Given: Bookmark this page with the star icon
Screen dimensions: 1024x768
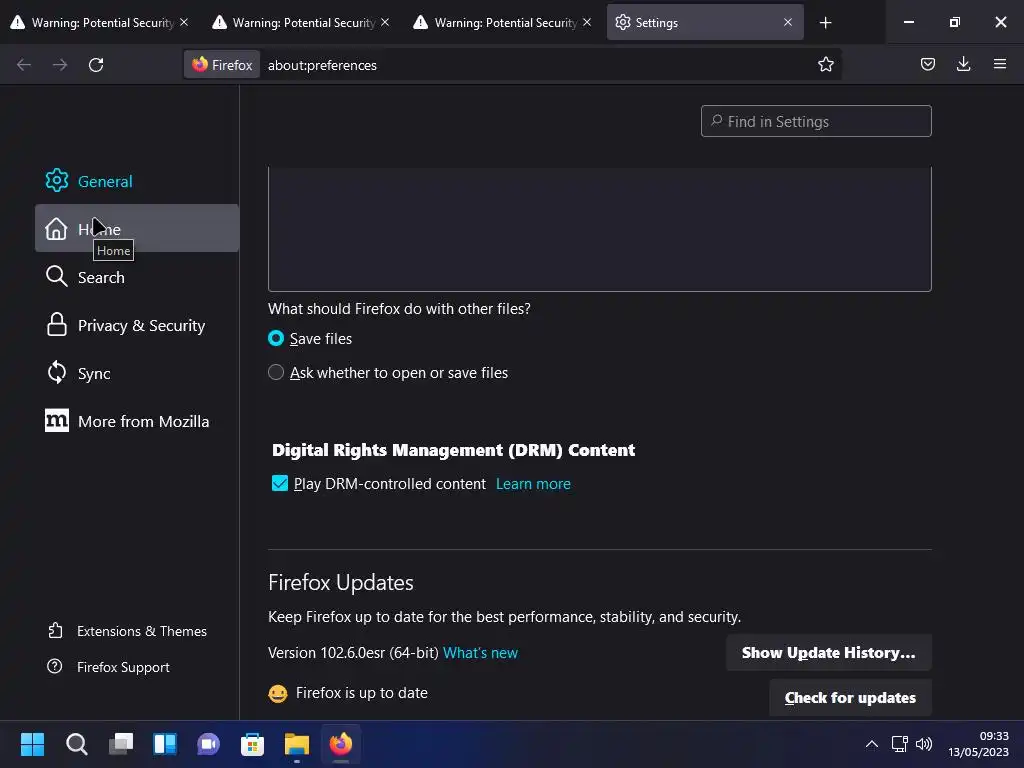Looking at the screenshot, I should pyautogui.click(x=825, y=65).
